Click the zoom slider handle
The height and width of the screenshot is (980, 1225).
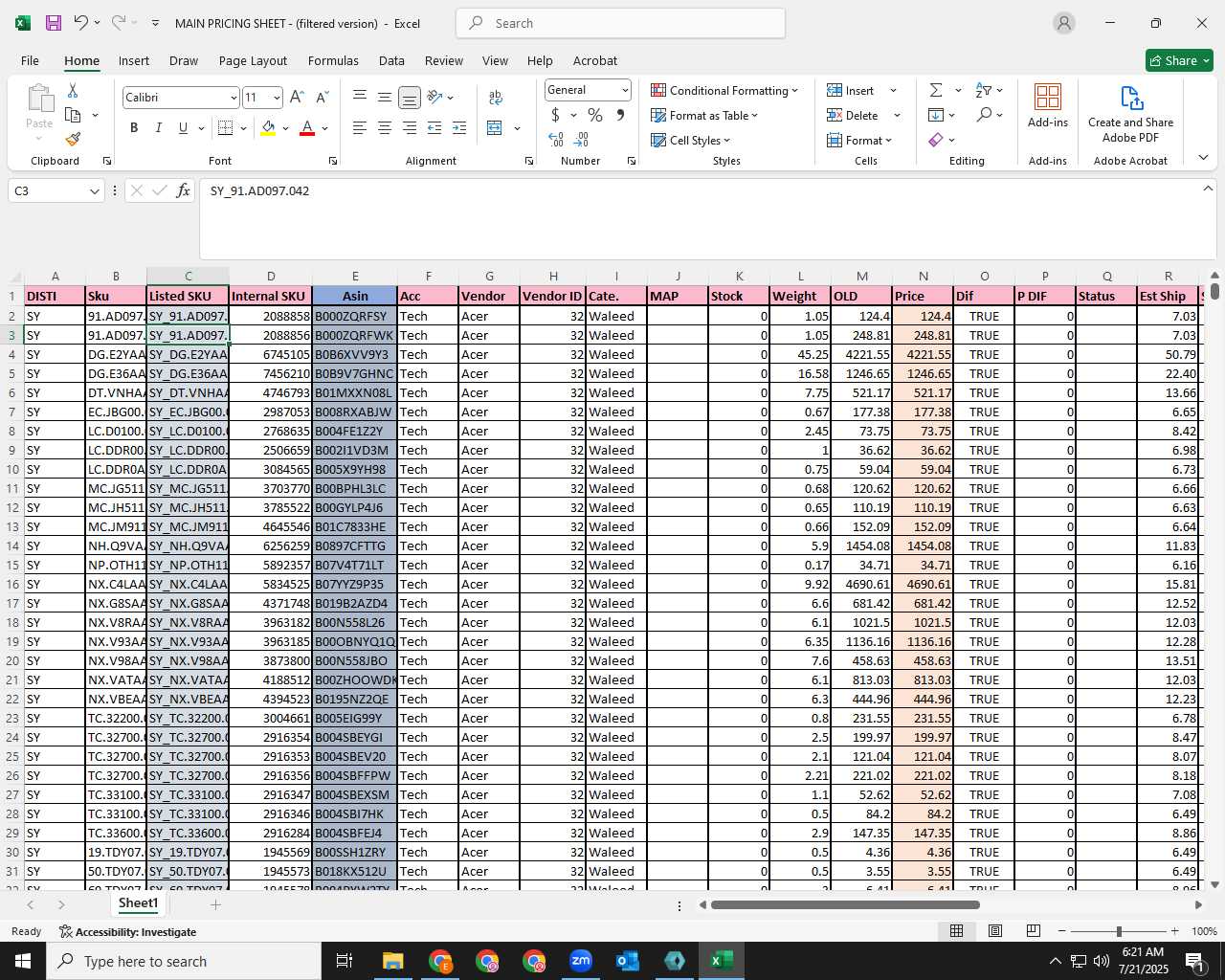(1118, 931)
